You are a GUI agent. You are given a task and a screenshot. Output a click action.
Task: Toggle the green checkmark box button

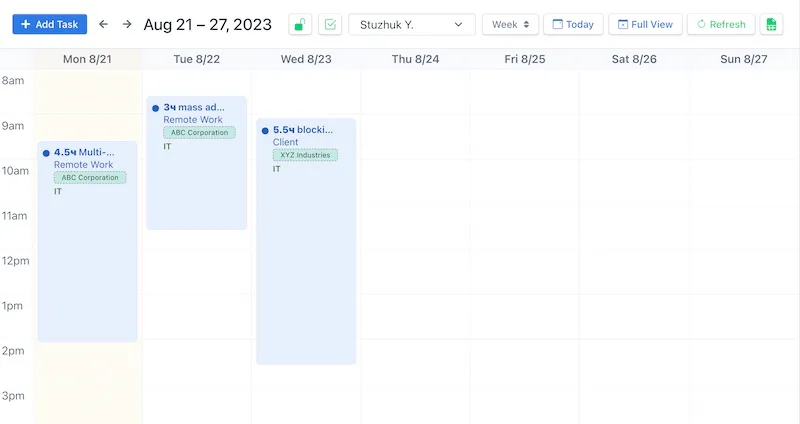coord(330,24)
